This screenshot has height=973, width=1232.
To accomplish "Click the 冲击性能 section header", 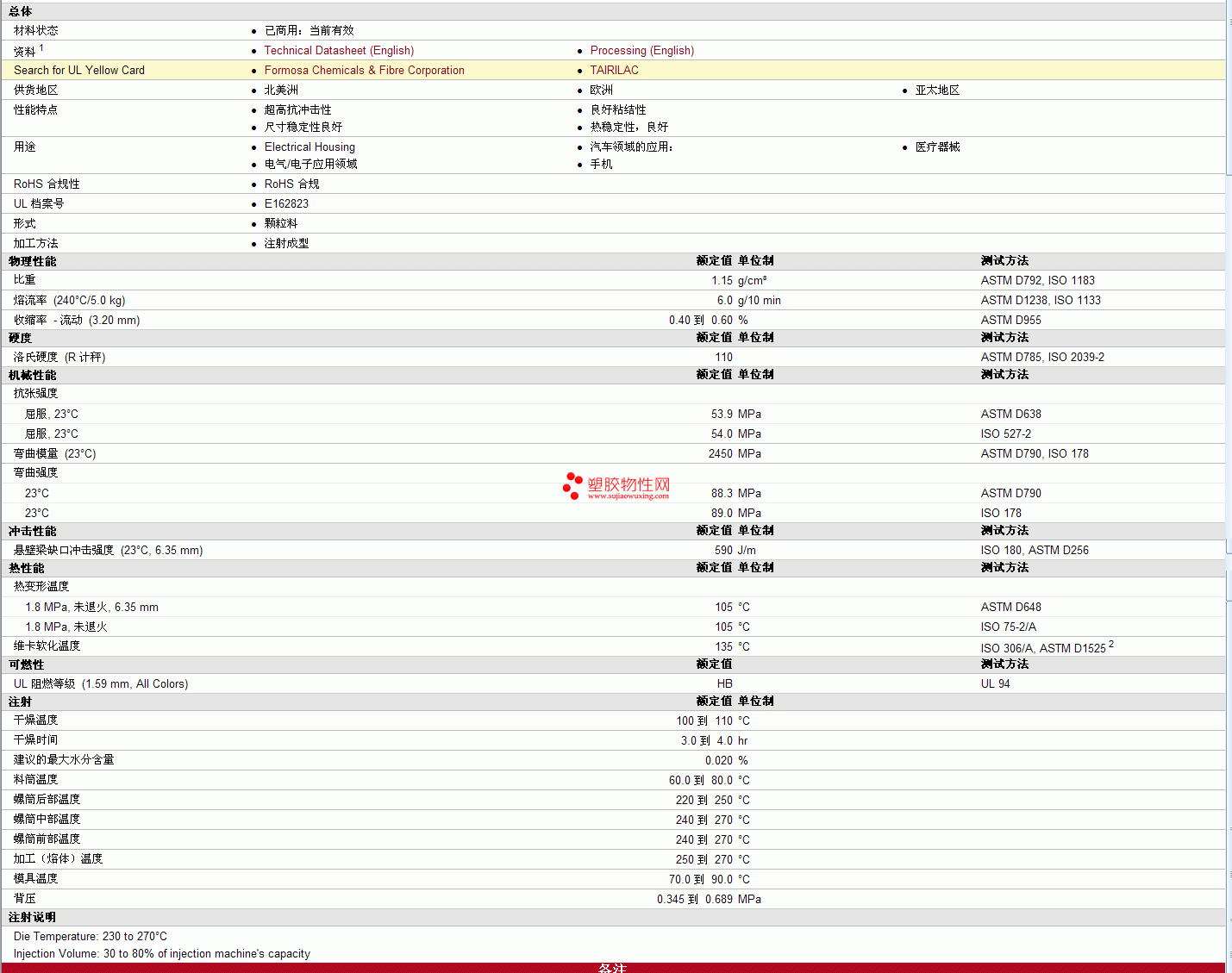I will 33,531.
